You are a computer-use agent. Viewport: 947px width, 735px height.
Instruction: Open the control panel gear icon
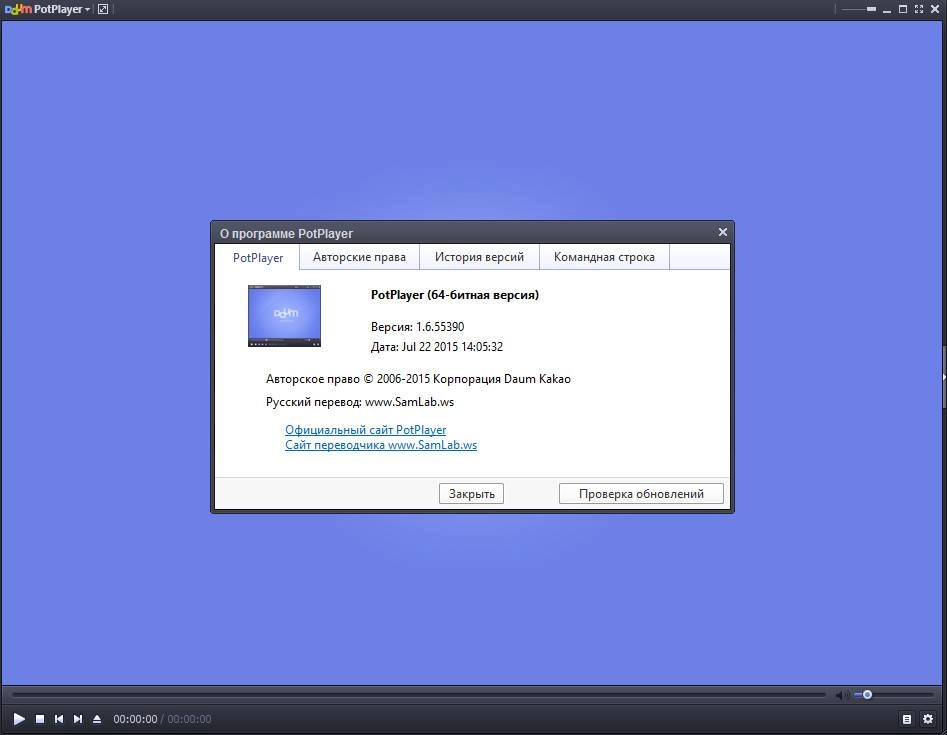(928, 719)
